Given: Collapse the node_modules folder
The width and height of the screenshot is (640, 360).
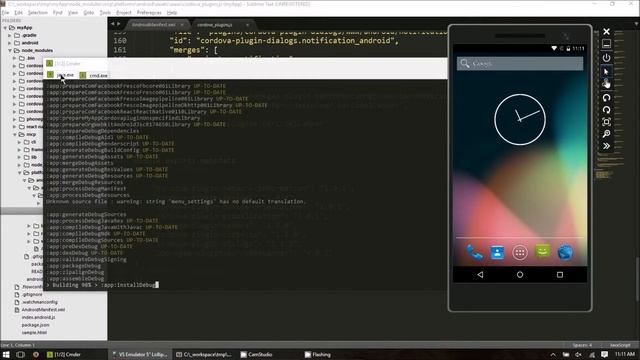Looking at the screenshot, I should point(10,51).
